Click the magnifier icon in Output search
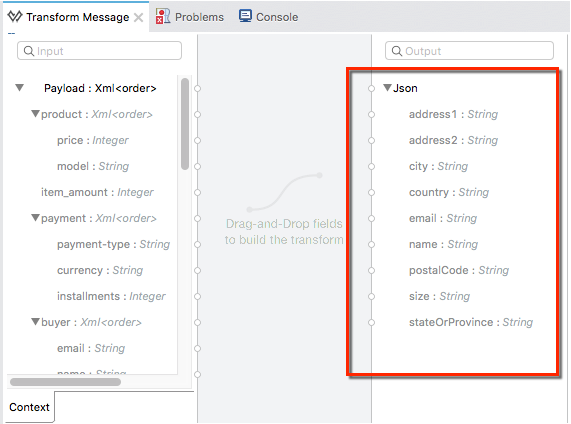 397,51
